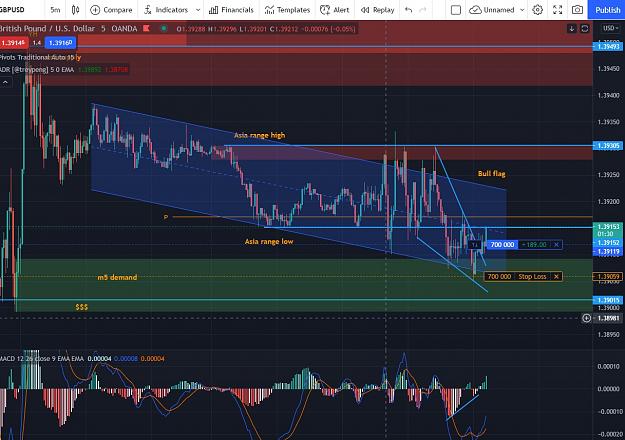The image size is (625, 440).
Task: Click the Unnamed layout cloud save button
Action: click(491, 10)
